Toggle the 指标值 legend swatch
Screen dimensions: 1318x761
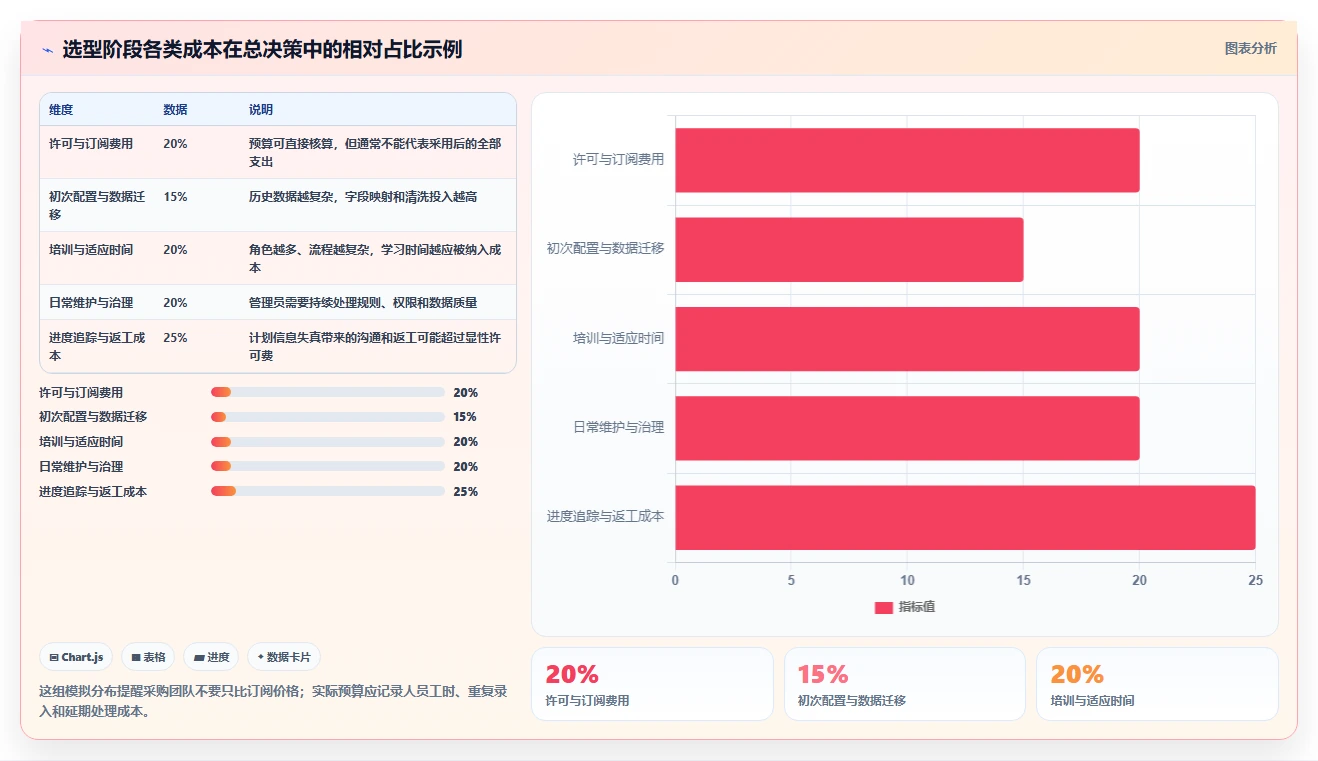tap(883, 607)
